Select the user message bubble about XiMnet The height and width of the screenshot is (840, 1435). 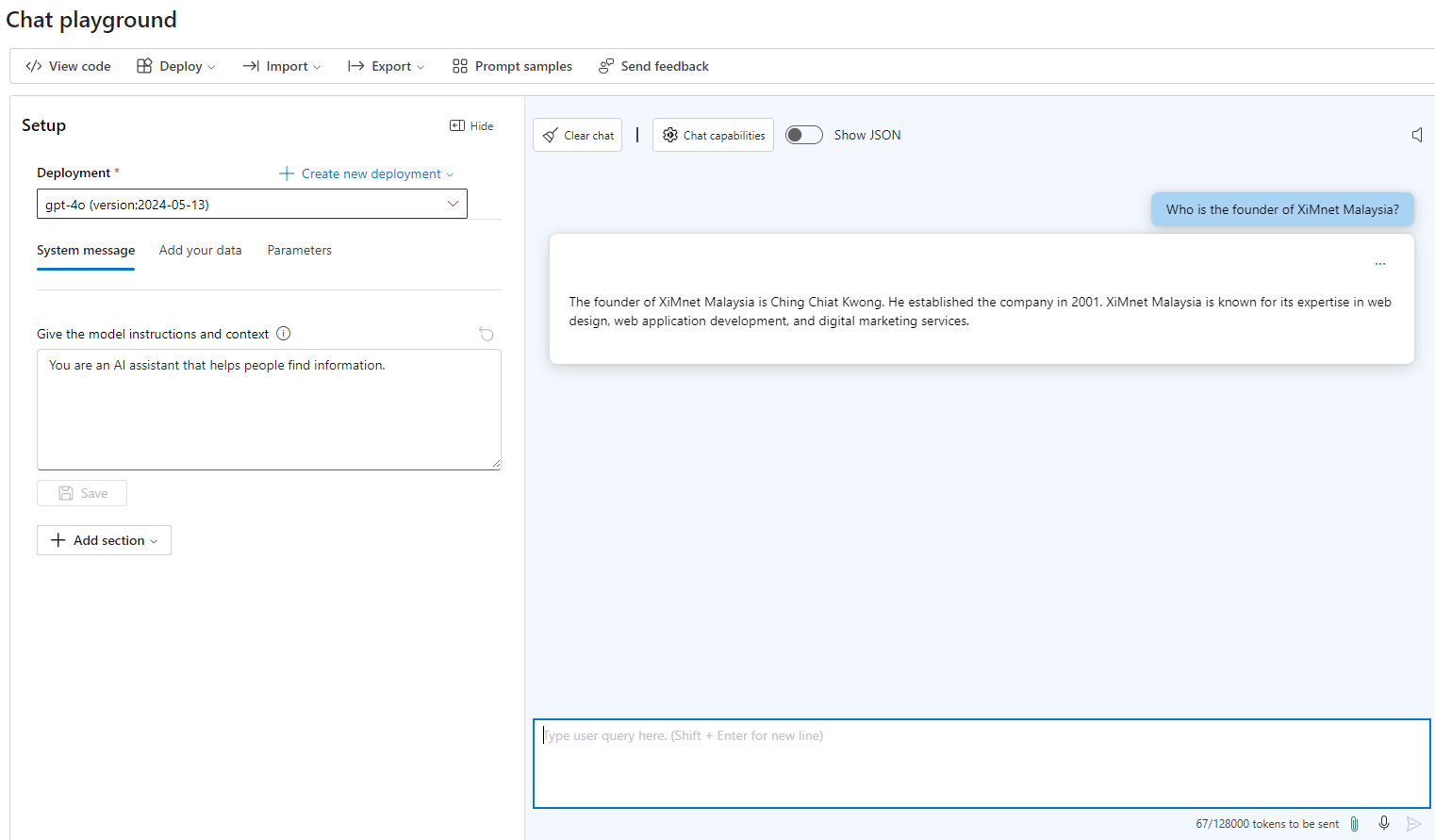[1282, 209]
